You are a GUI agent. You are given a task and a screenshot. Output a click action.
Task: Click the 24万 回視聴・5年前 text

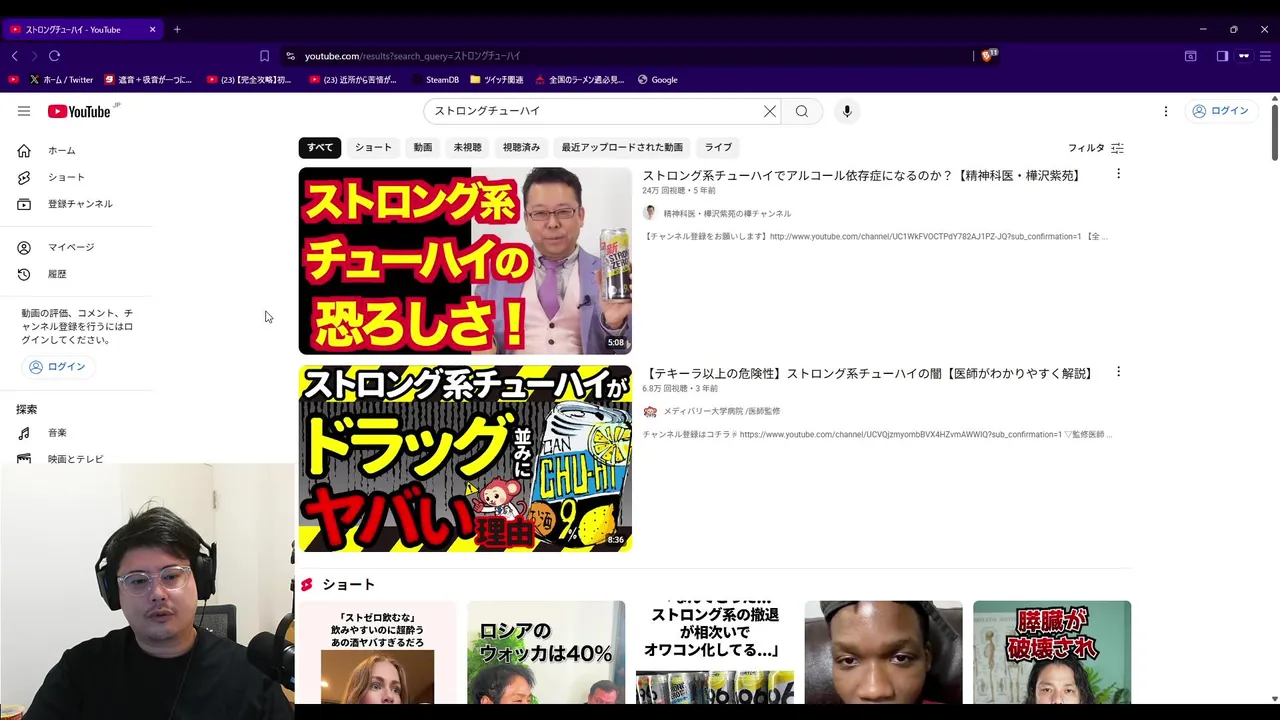click(679, 190)
